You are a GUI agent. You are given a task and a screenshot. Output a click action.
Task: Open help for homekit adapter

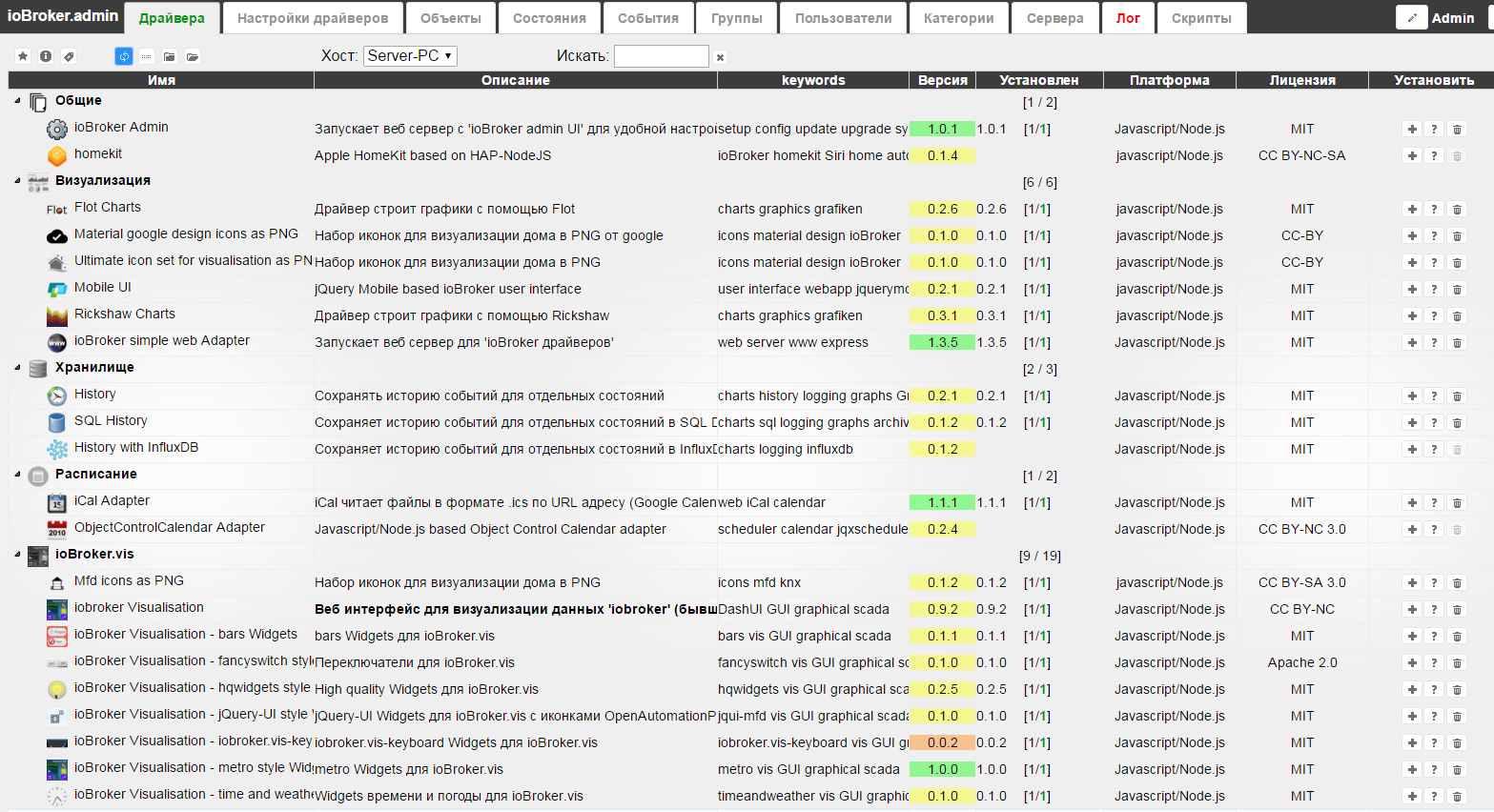(1434, 155)
